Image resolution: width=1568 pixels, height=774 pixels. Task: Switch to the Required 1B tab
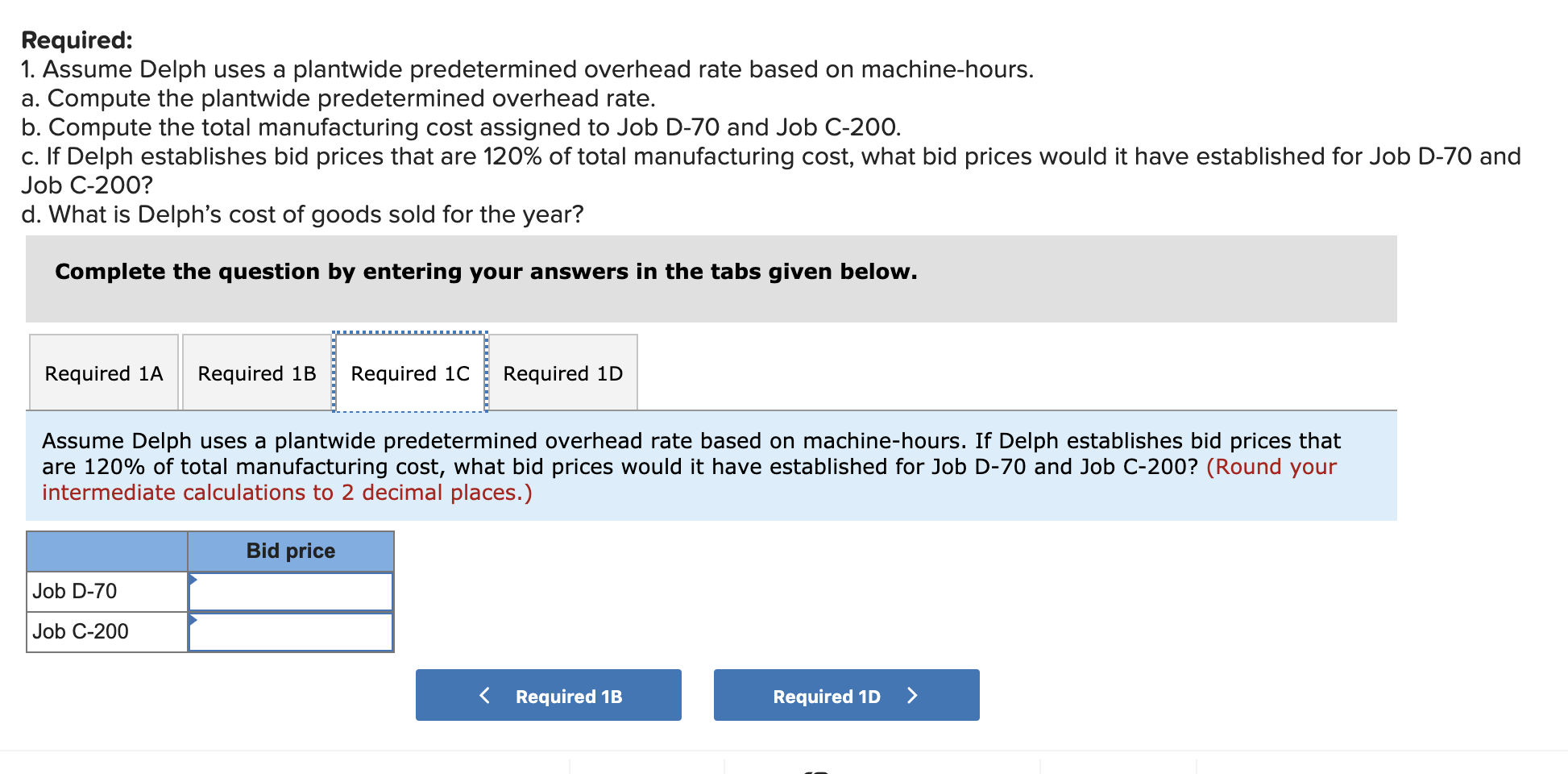tap(256, 372)
